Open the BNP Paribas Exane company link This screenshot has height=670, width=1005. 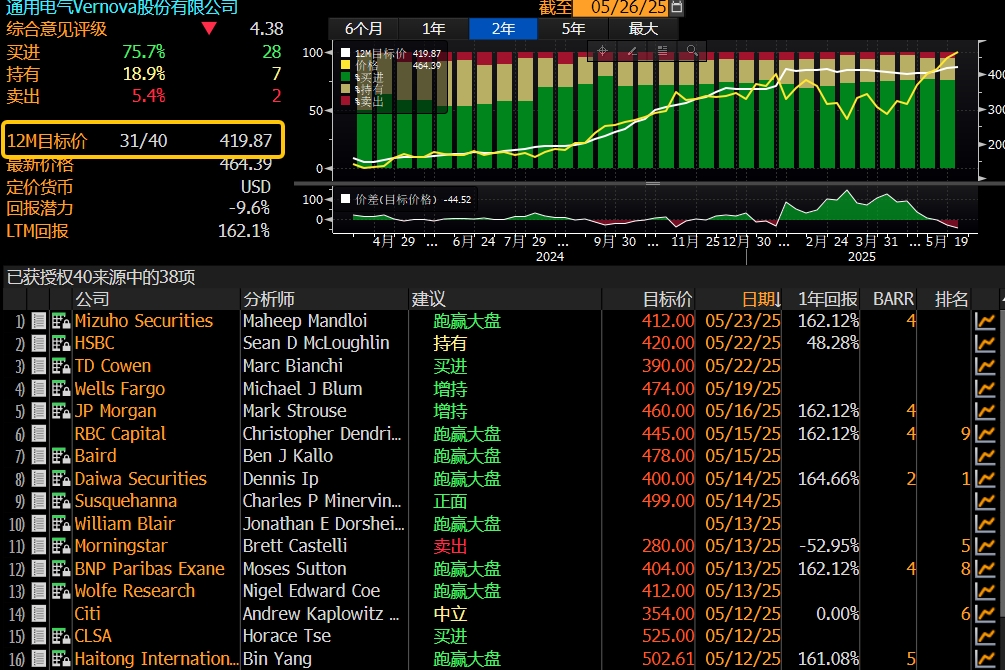pyautogui.click(x=149, y=569)
